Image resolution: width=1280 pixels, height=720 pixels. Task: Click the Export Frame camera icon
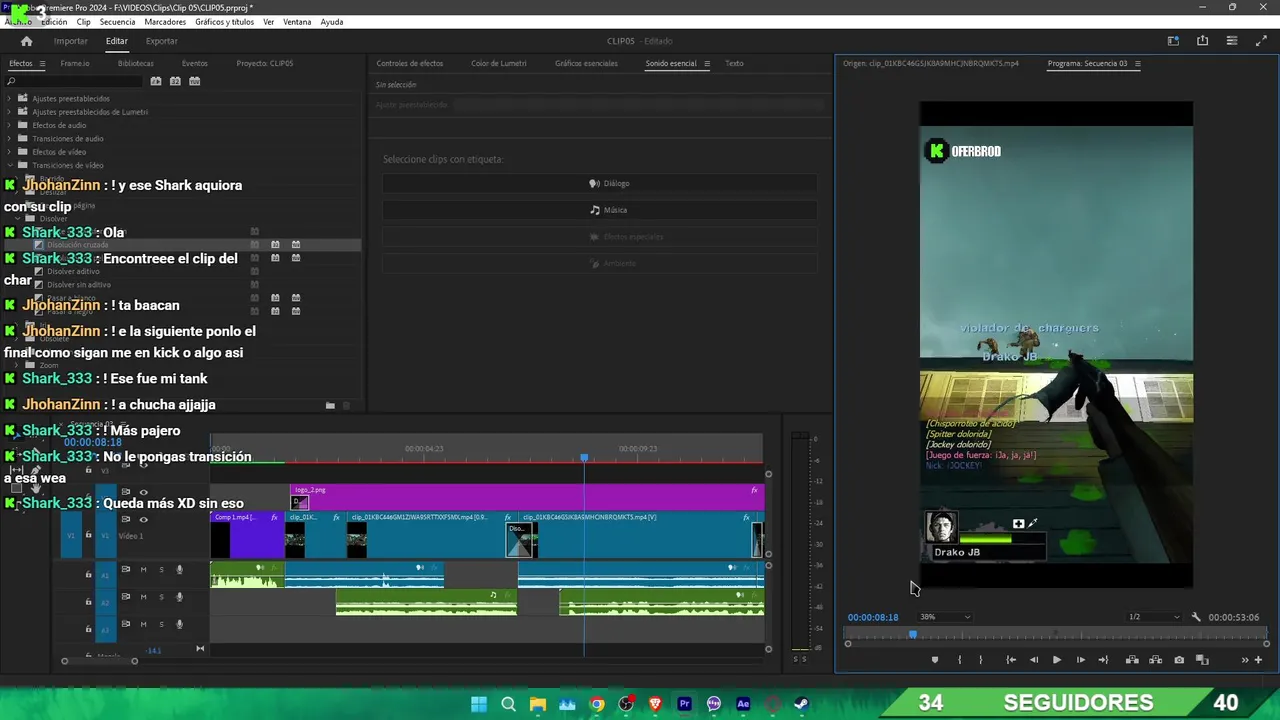pos(1179,660)
